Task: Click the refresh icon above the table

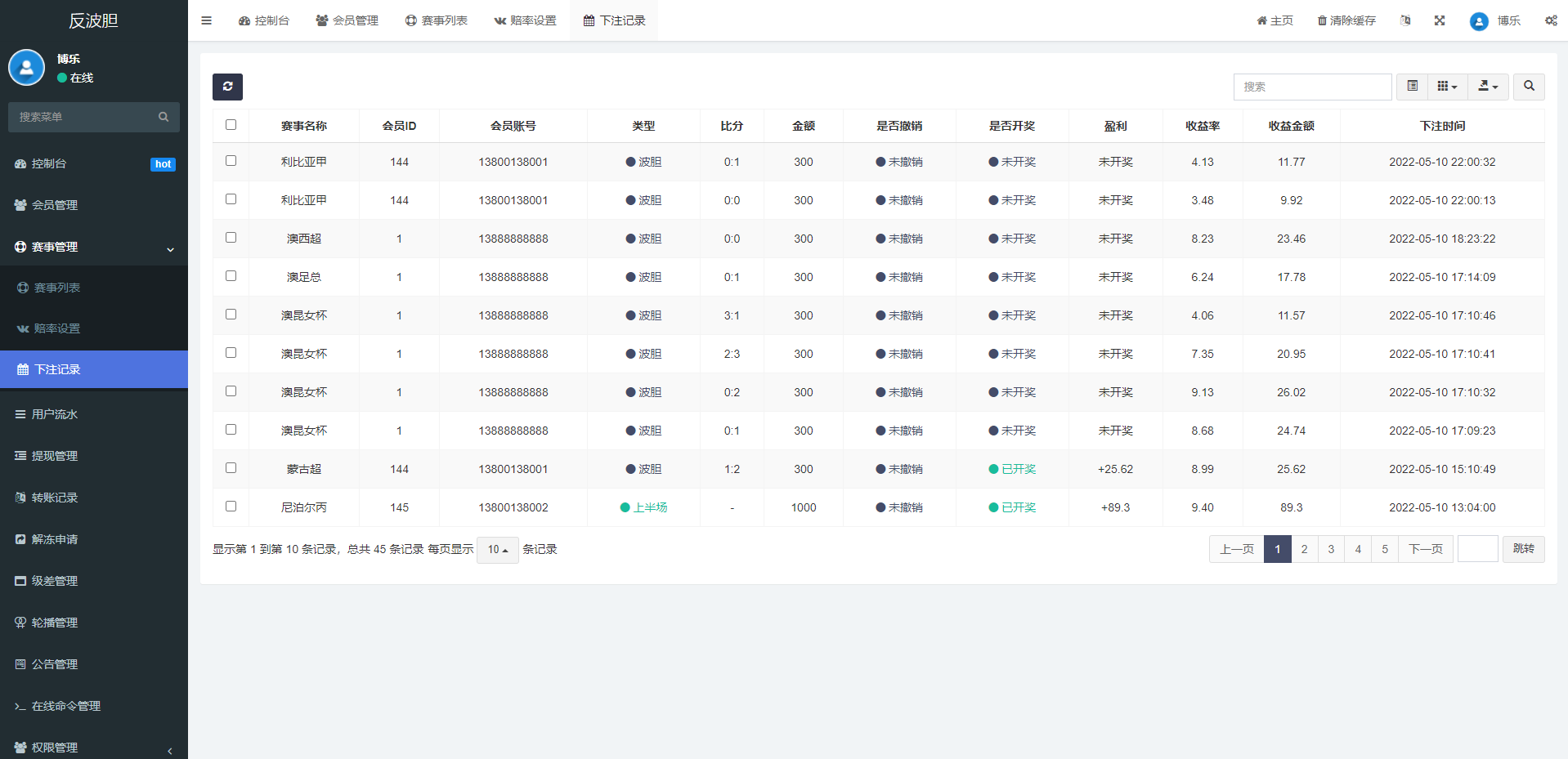Action: click(227, 87)
